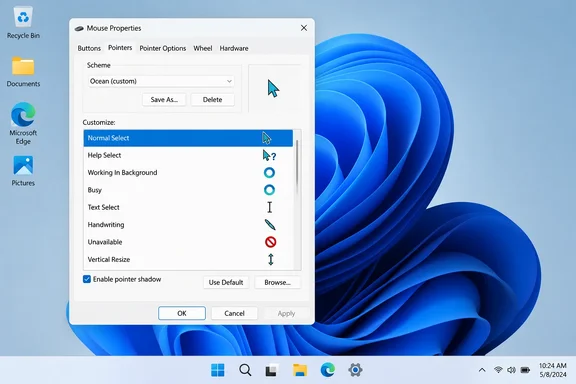Select the Recycle Bin desktop icon

click(x=23, y=23)
